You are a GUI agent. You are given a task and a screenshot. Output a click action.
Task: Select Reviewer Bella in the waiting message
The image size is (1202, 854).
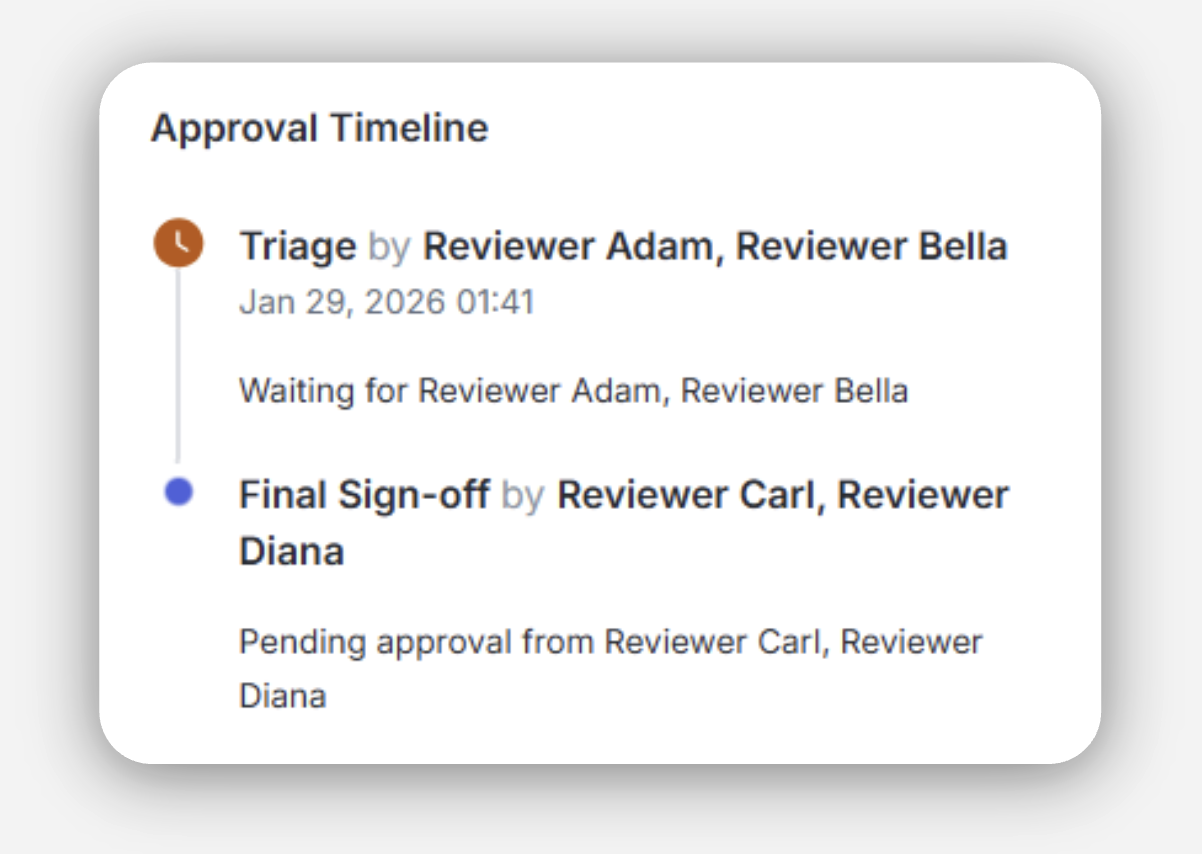[x=794, y=390]
